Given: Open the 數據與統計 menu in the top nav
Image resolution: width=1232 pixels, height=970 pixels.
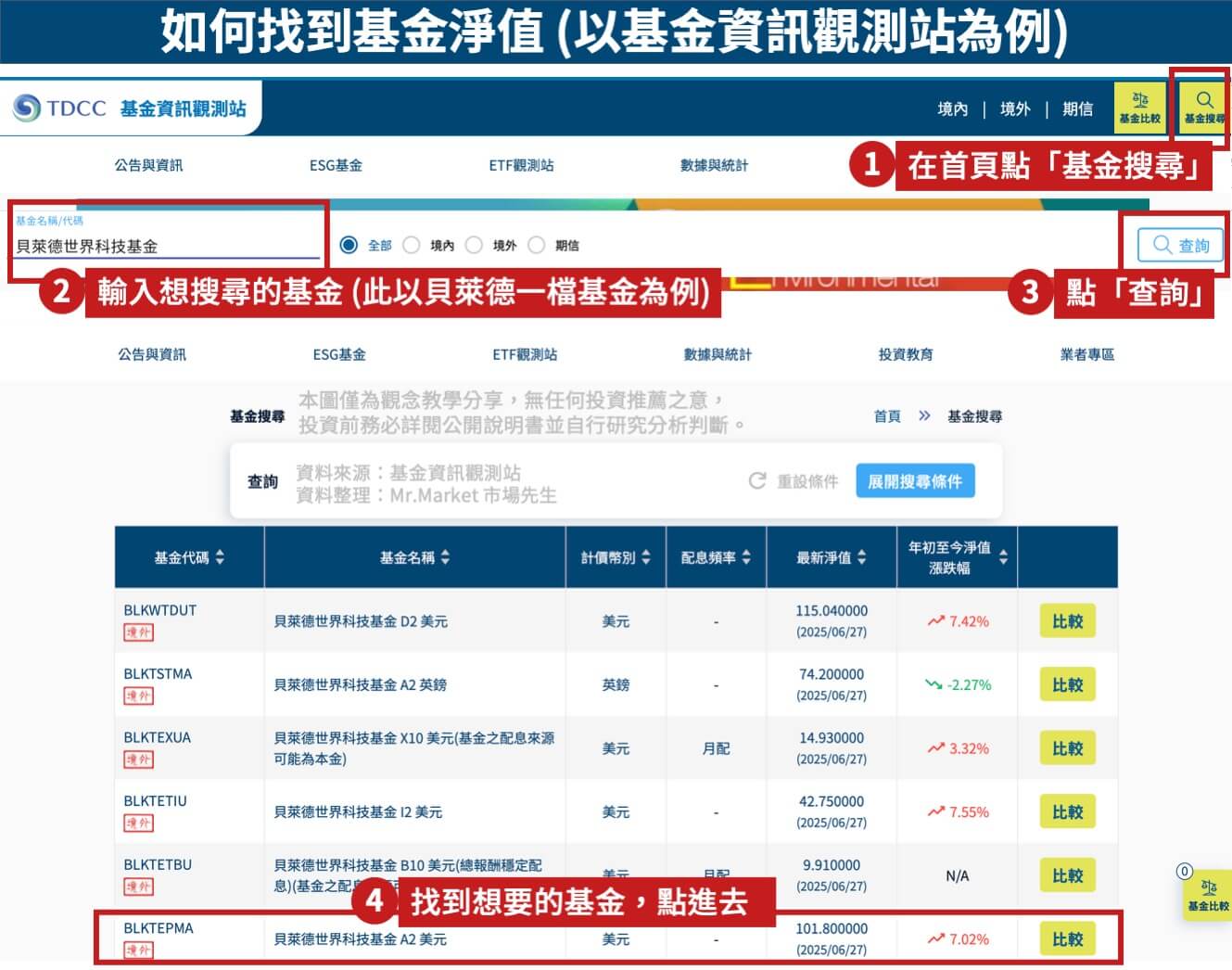Looking at the screenshot, I should 714,165.
